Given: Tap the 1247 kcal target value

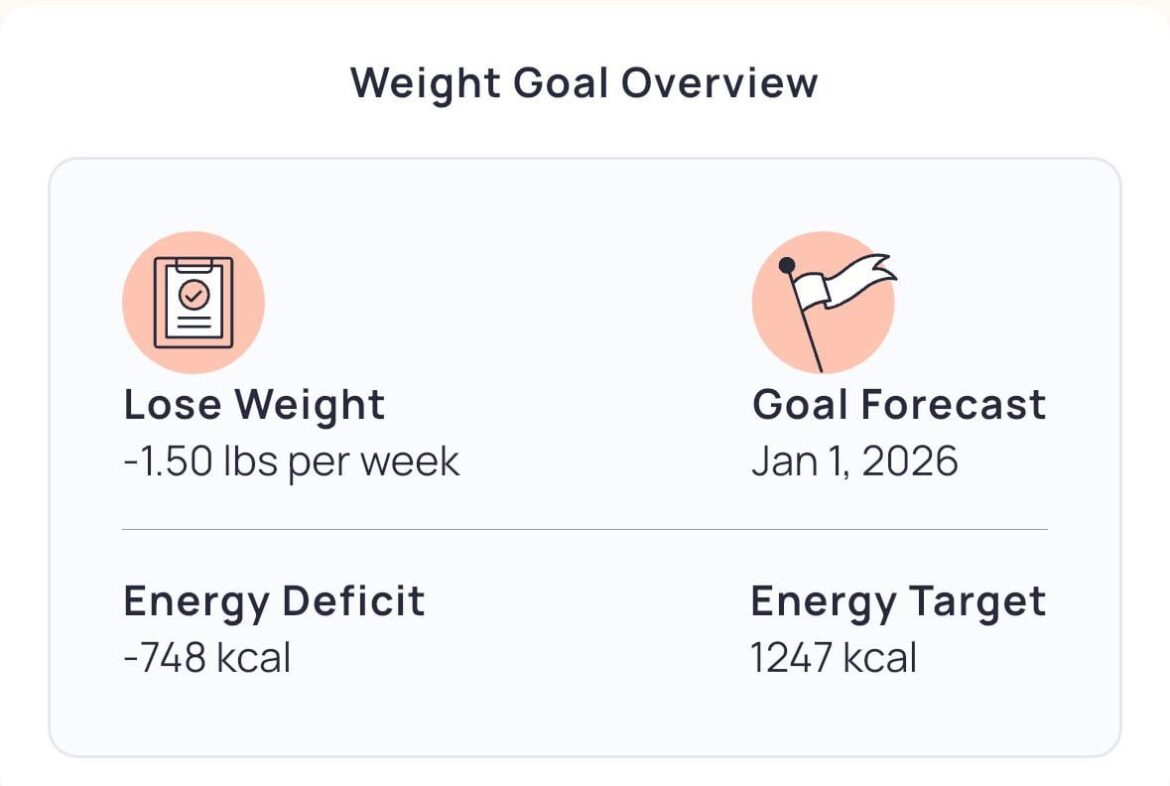Looking at the screenshot, I should click(833, 658).
